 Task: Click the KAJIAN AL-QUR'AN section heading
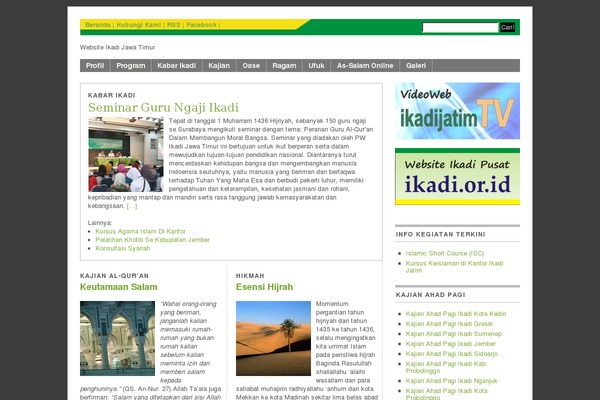pos(114,276)
